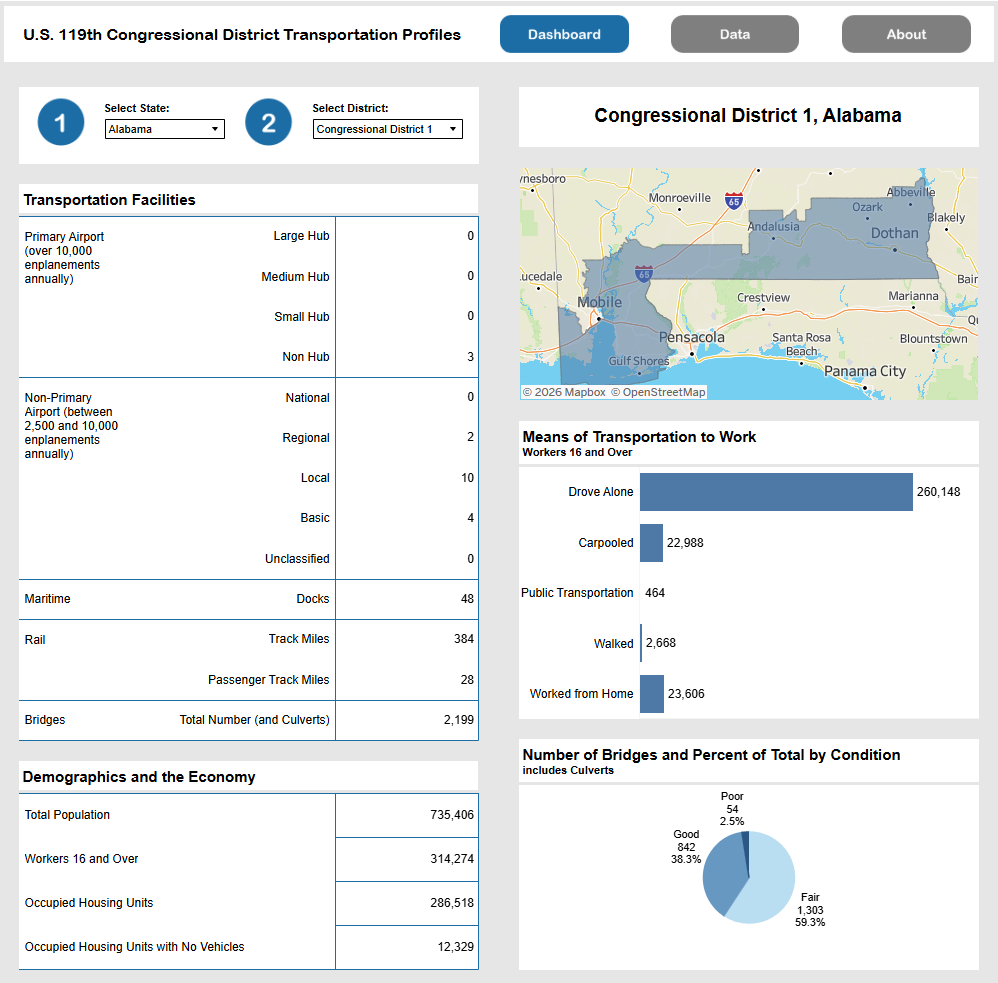Click the Mobile label on the map
Viewport: 998px width, 983px height.
pyautogui.click(x=600, y=302)
